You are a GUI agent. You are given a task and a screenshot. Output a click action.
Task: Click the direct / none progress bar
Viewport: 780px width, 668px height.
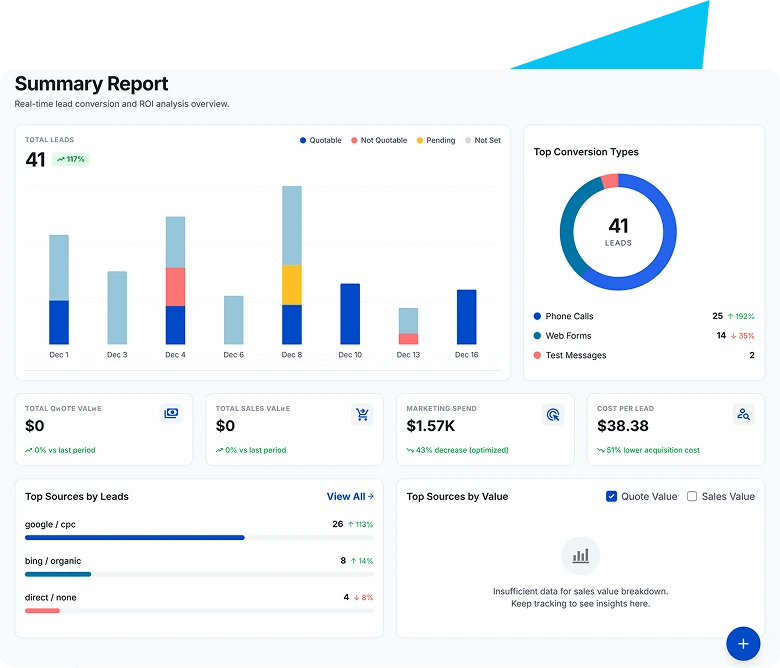tap(199, 611)
